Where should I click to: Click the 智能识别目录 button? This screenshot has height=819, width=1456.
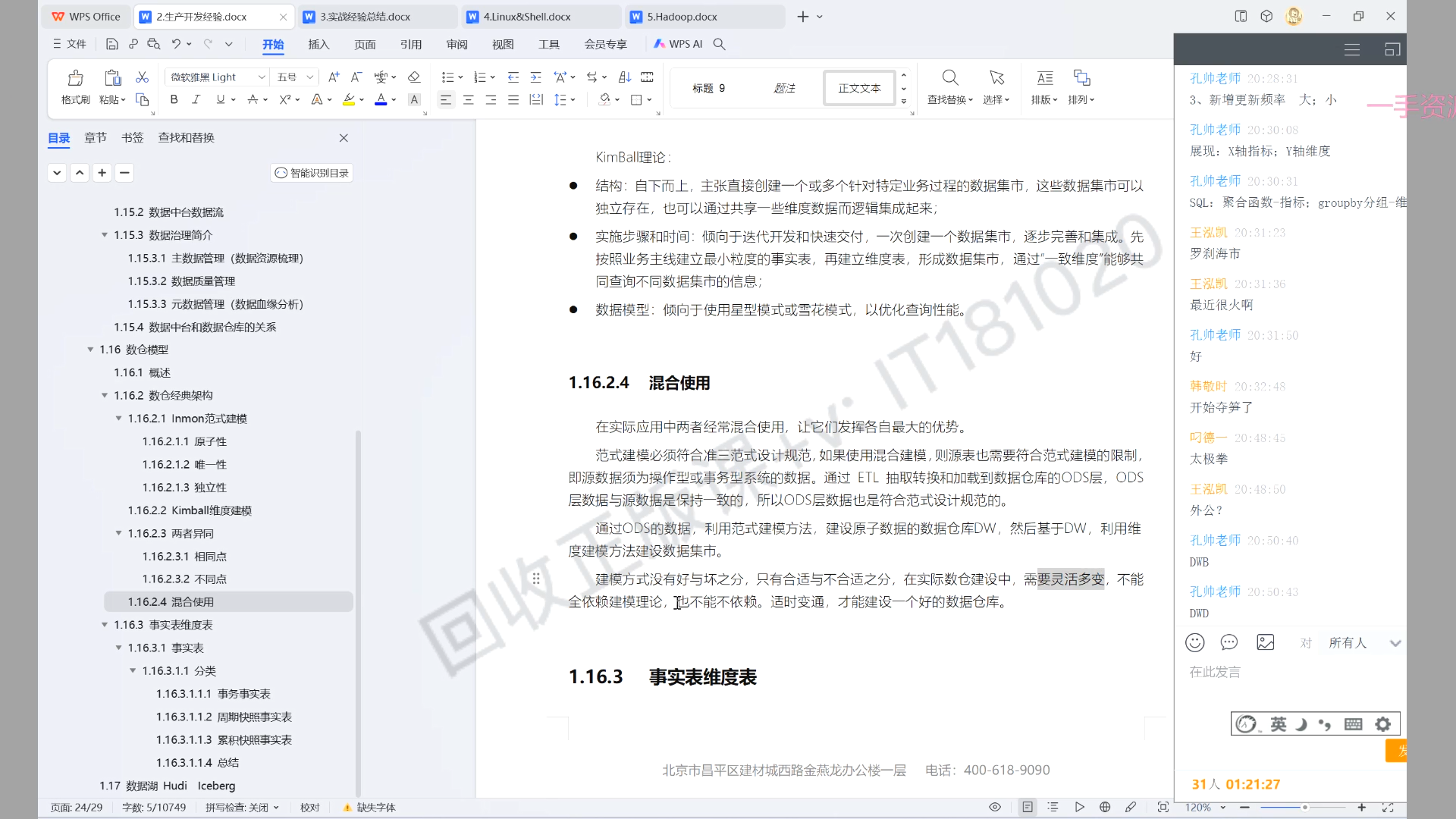tap(312, 173)
